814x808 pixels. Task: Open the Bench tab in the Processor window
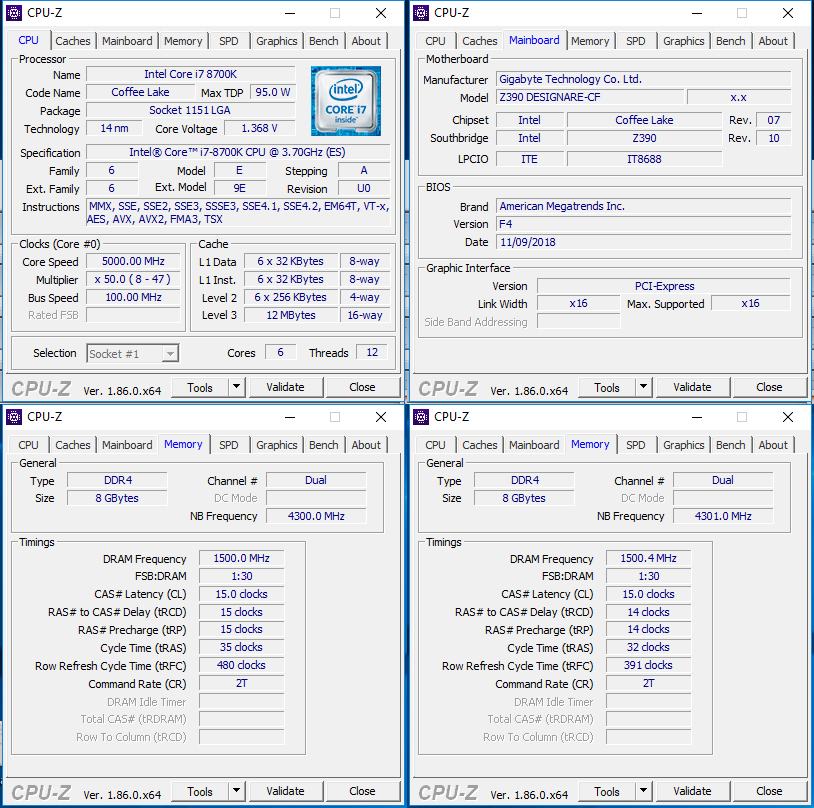point(323,41)
